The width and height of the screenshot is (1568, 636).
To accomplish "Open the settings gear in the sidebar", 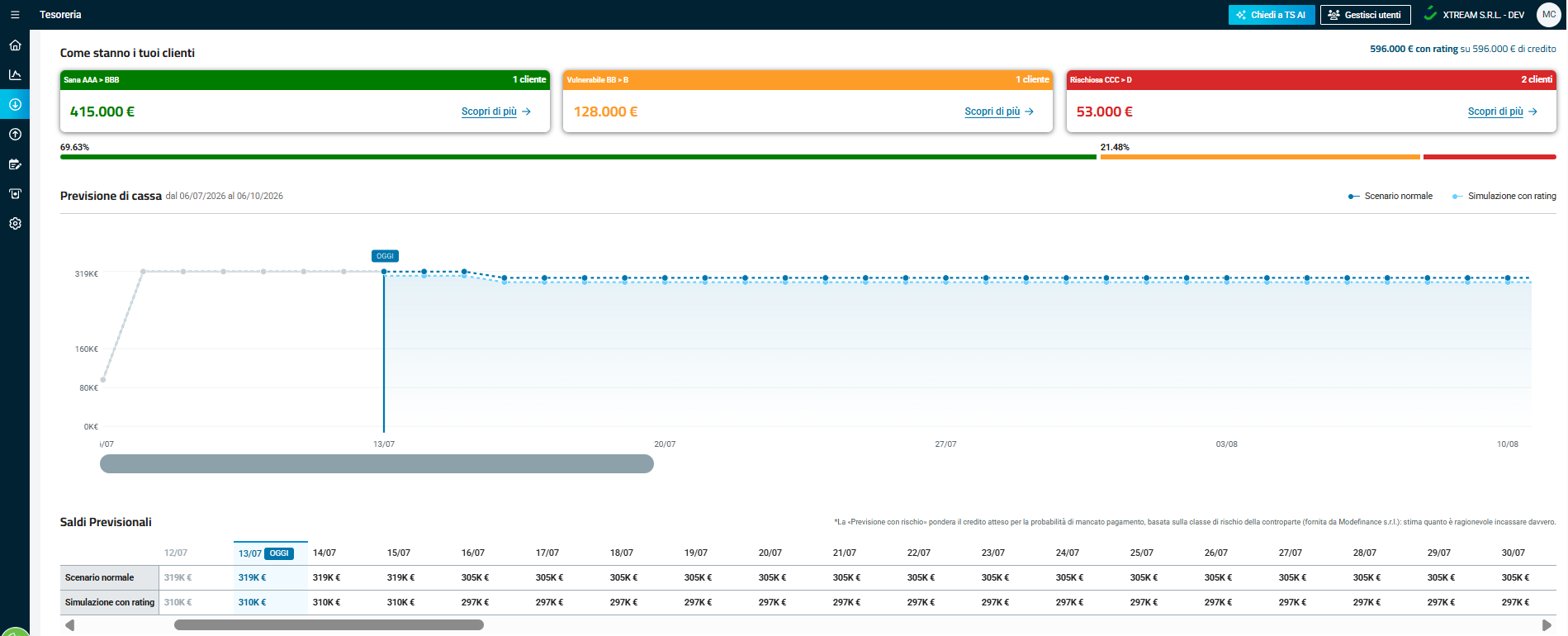I will tap(15, 224).
